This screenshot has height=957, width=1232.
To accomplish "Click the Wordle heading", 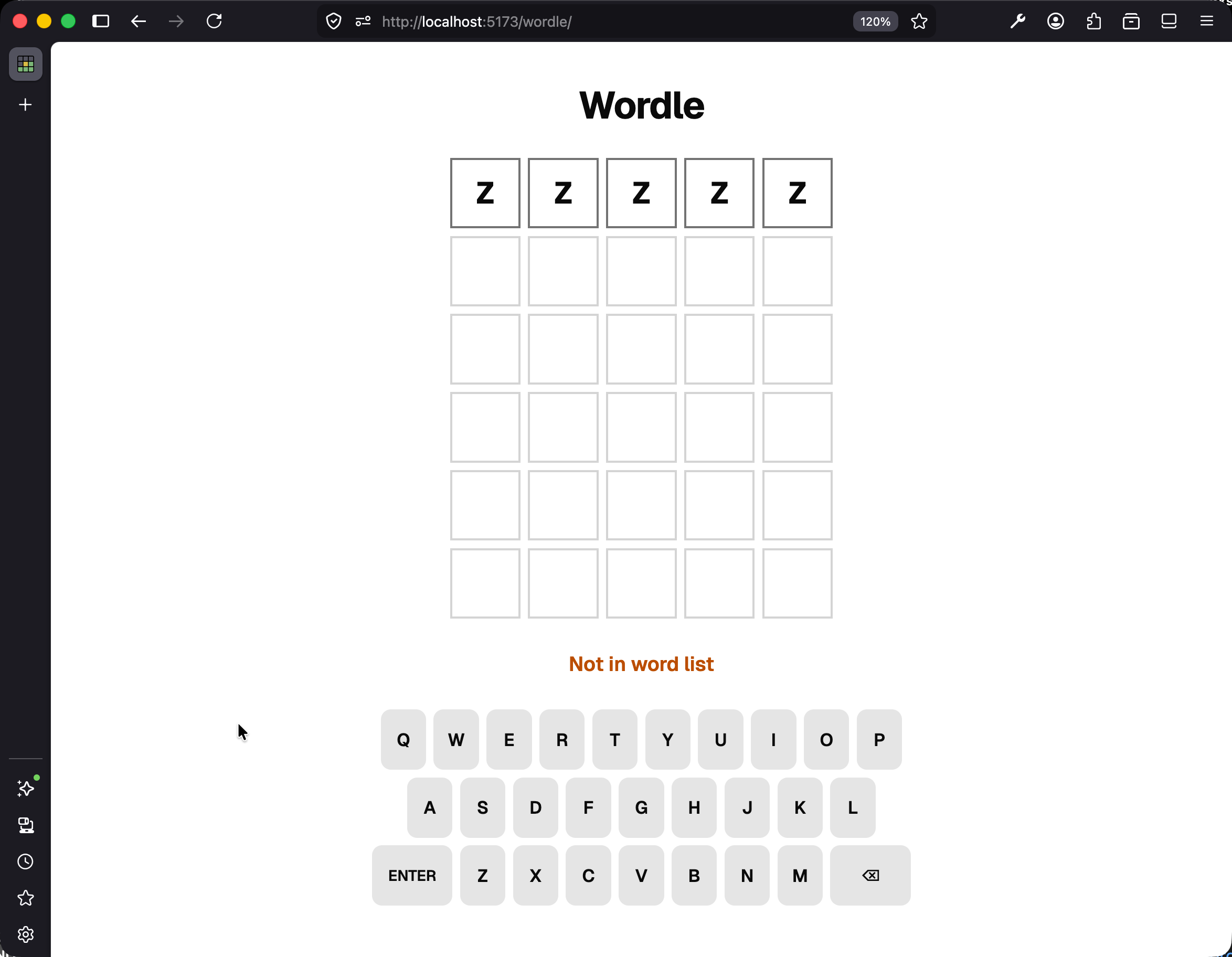I will pos(641,105).
